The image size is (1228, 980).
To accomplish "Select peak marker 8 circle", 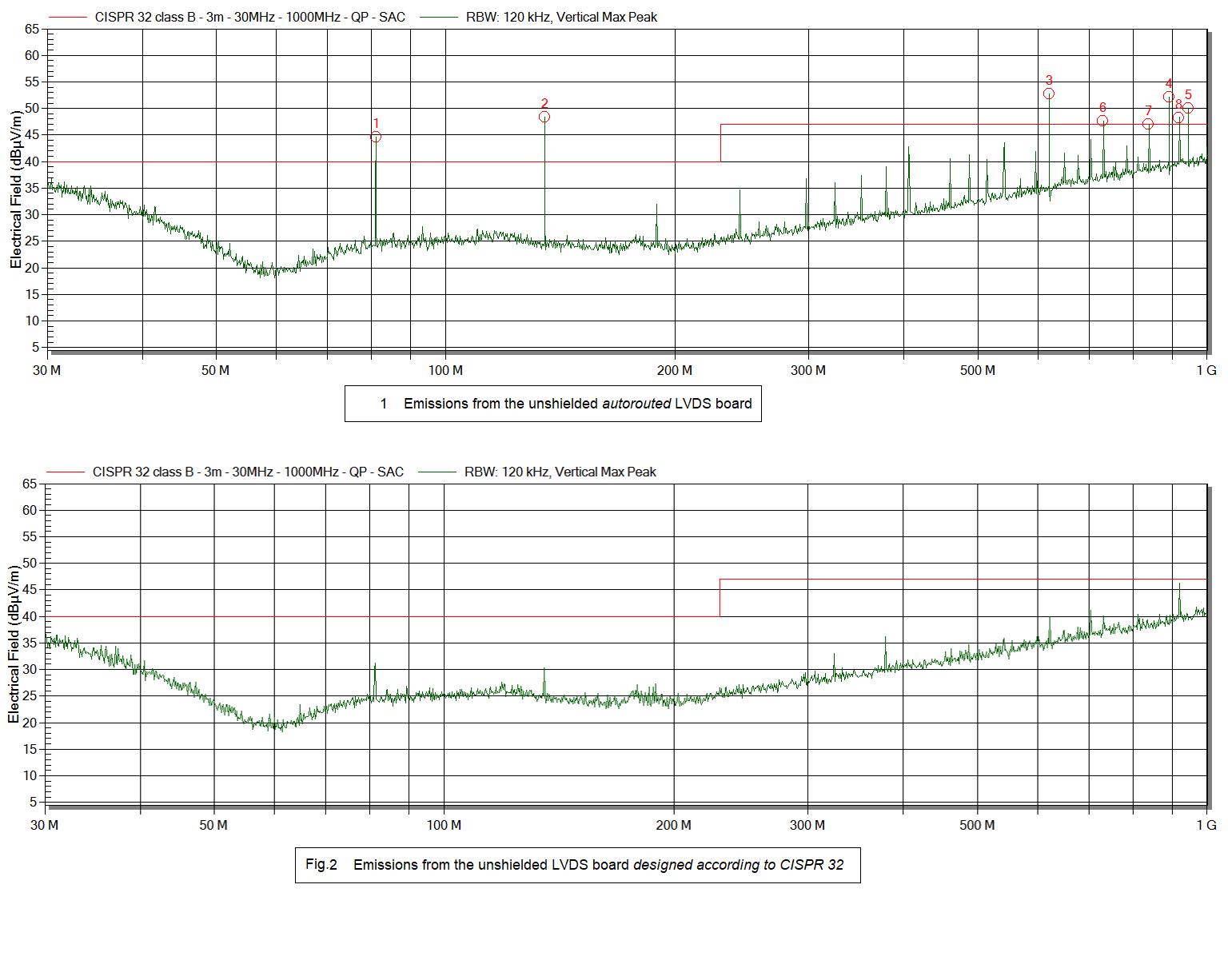I will tap(1178, 118).
